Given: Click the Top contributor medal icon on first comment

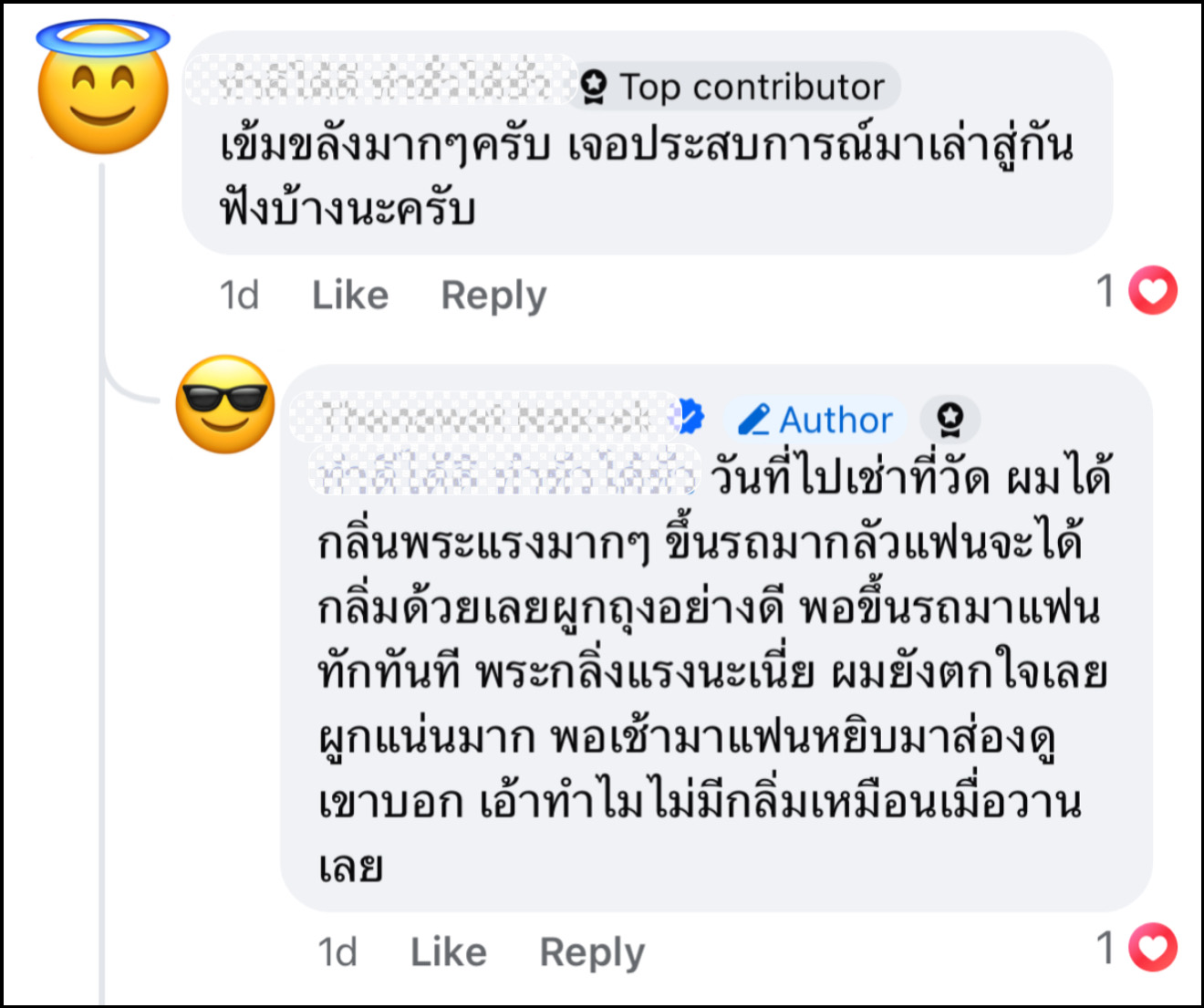Looking at the screenshot, I should click(x=594, y=87).
